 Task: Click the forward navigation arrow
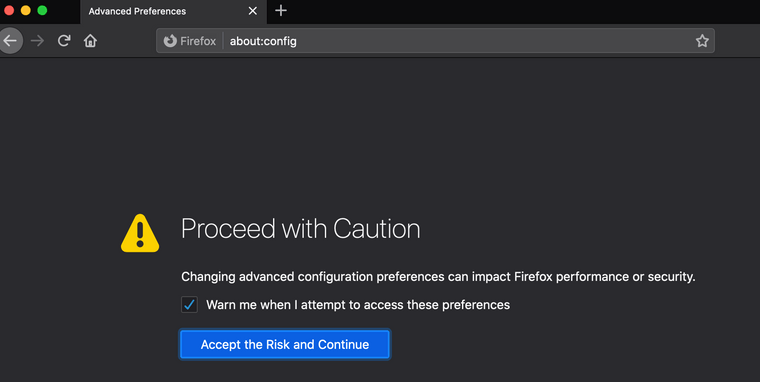click(37, 41)
